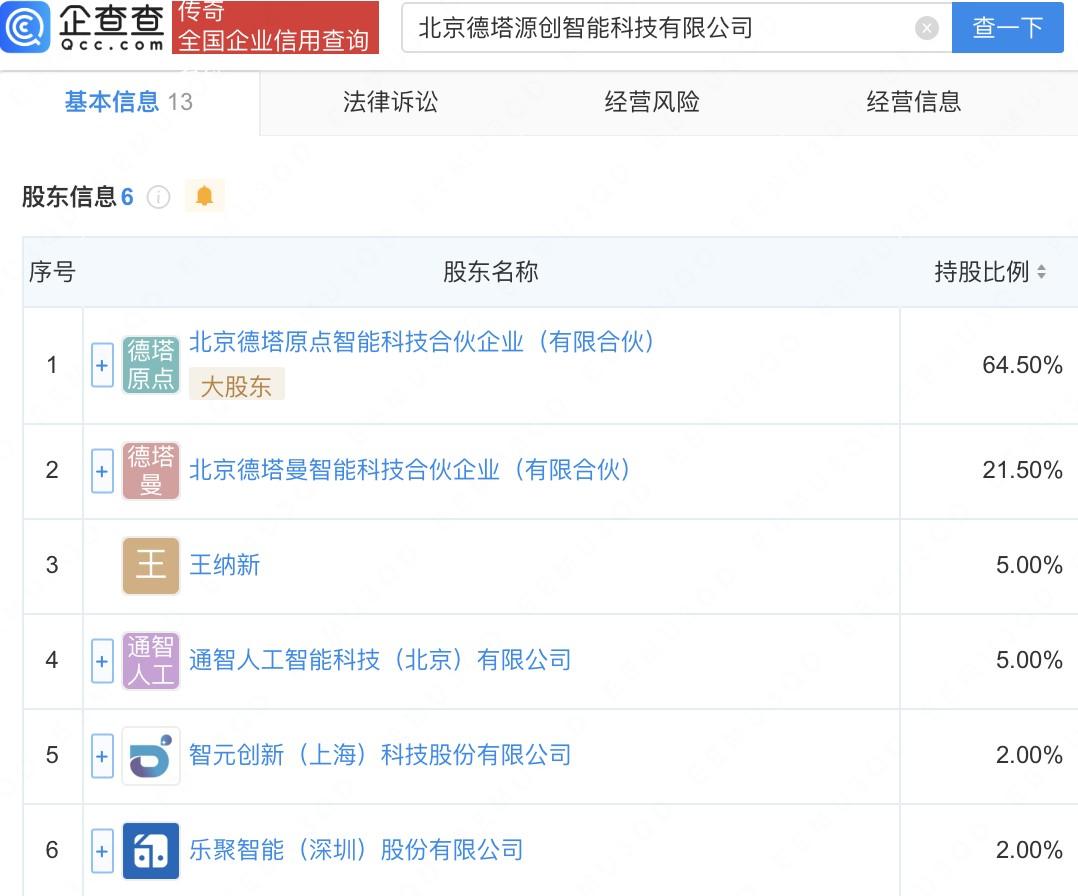Click the 德塔原点 shareholder logo

click(151, 365)
